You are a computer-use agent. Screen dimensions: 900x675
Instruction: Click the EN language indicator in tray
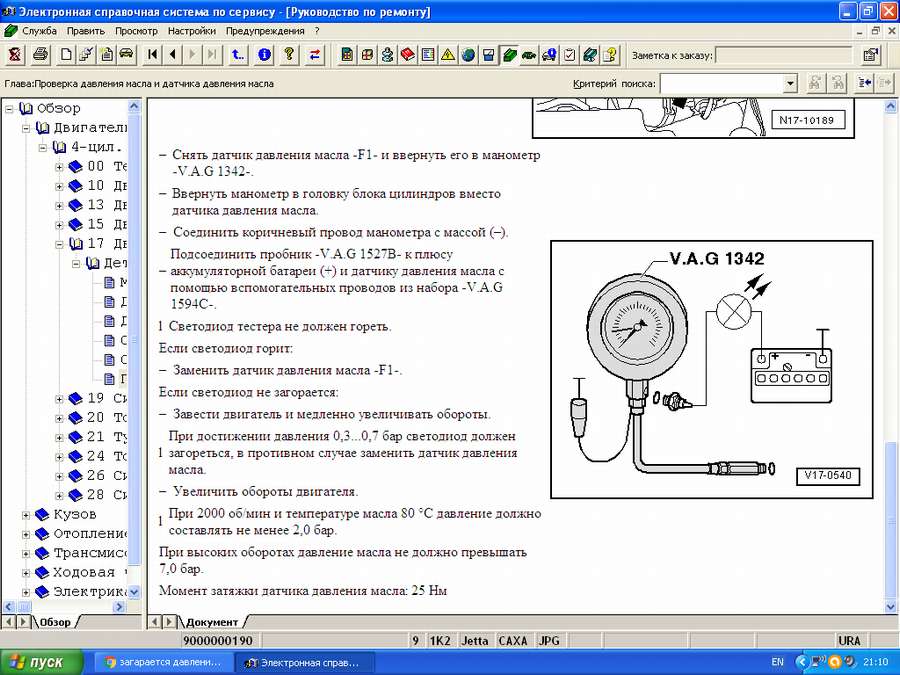(777, 662)
